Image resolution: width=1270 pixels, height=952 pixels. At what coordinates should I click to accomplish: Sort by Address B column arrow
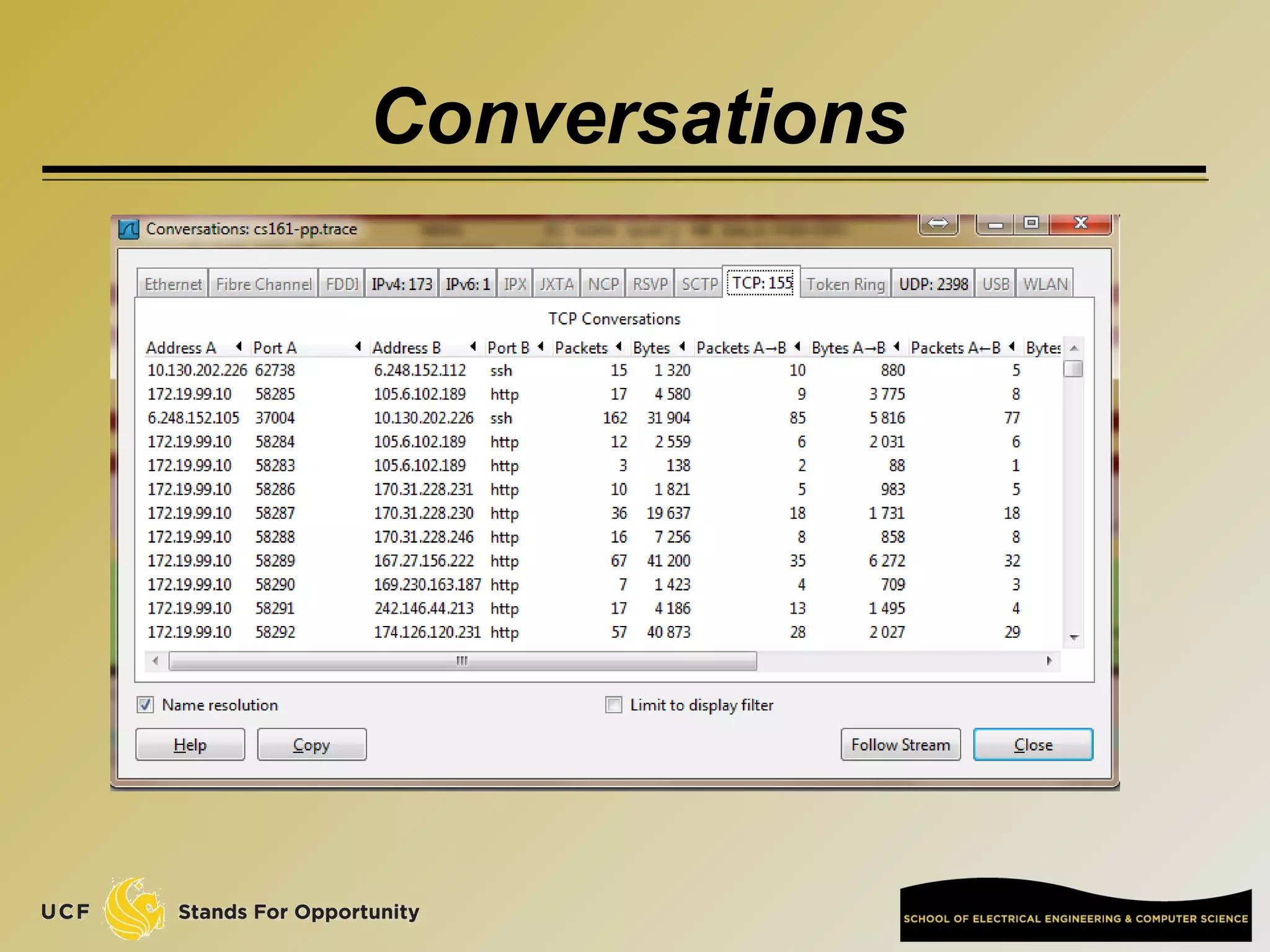tap(473, 346)
